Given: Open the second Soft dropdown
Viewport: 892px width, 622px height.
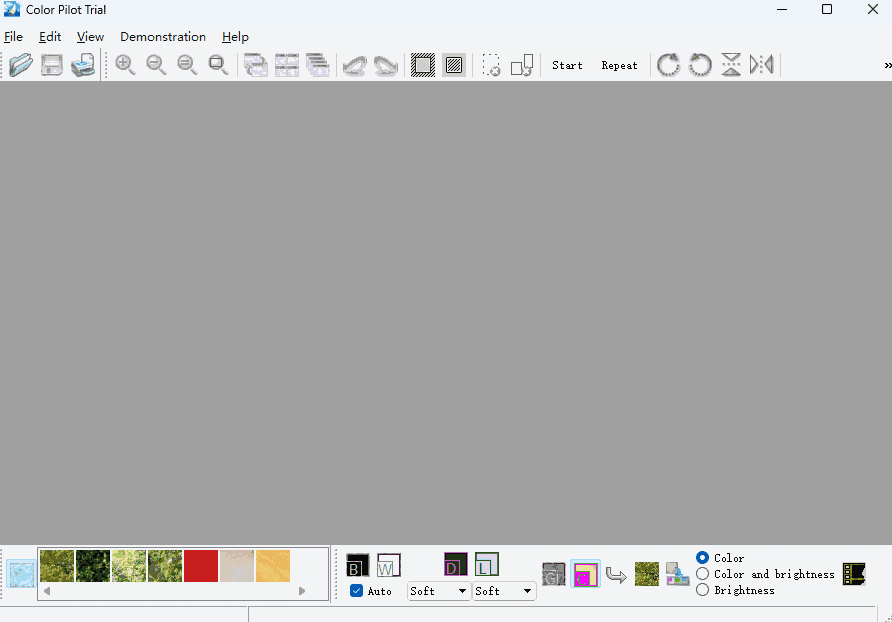Looking at the screenshot, I should [504, 591].
